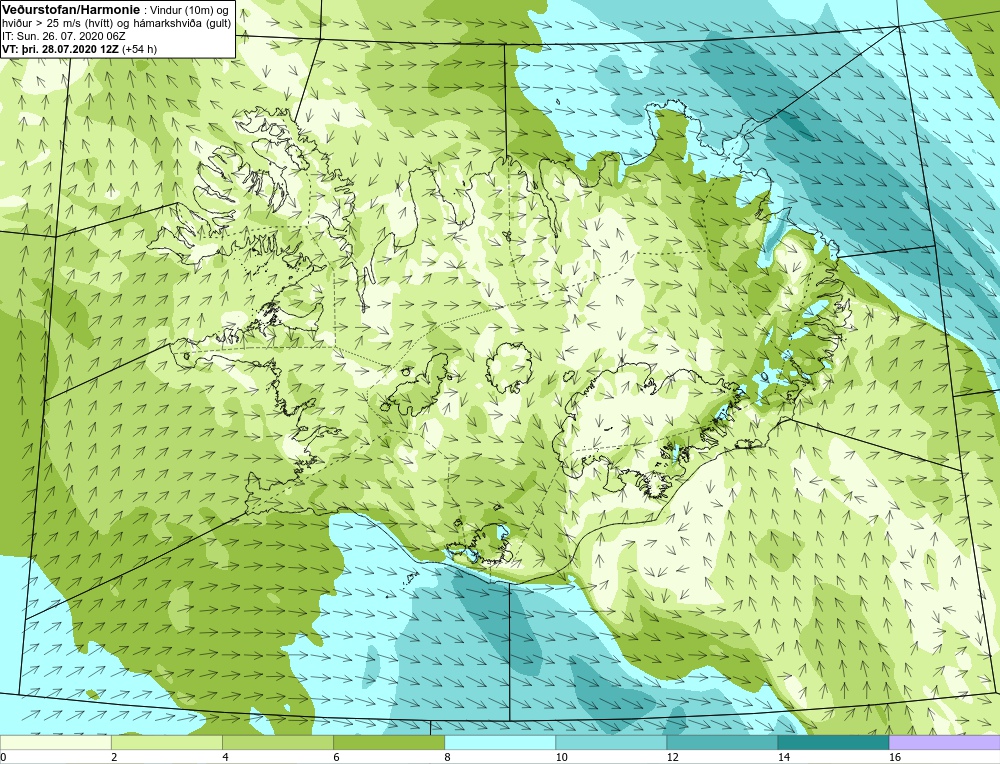Click the 8-10 m/s light cyan legend swatch
This screenshot has height=764, width=1000.
[x=499, y=742]
